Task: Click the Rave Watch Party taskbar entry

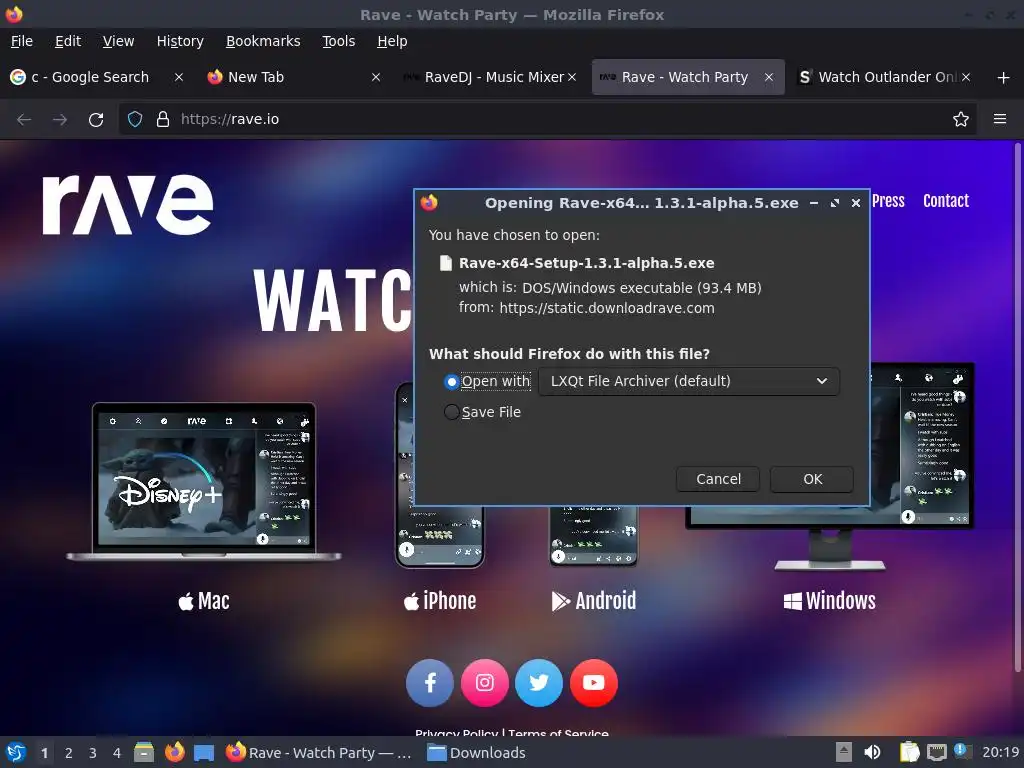Action: [319, 753]
